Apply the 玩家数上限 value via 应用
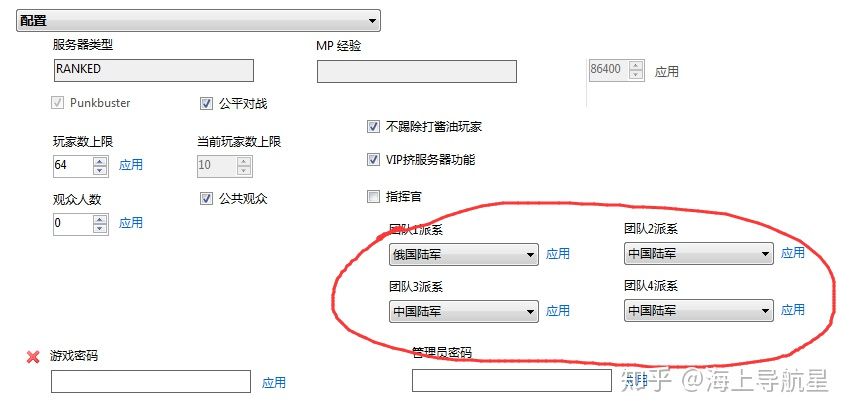Image resolution: width=851 pixels, height=415 pixels. click(x=131, y=164)
